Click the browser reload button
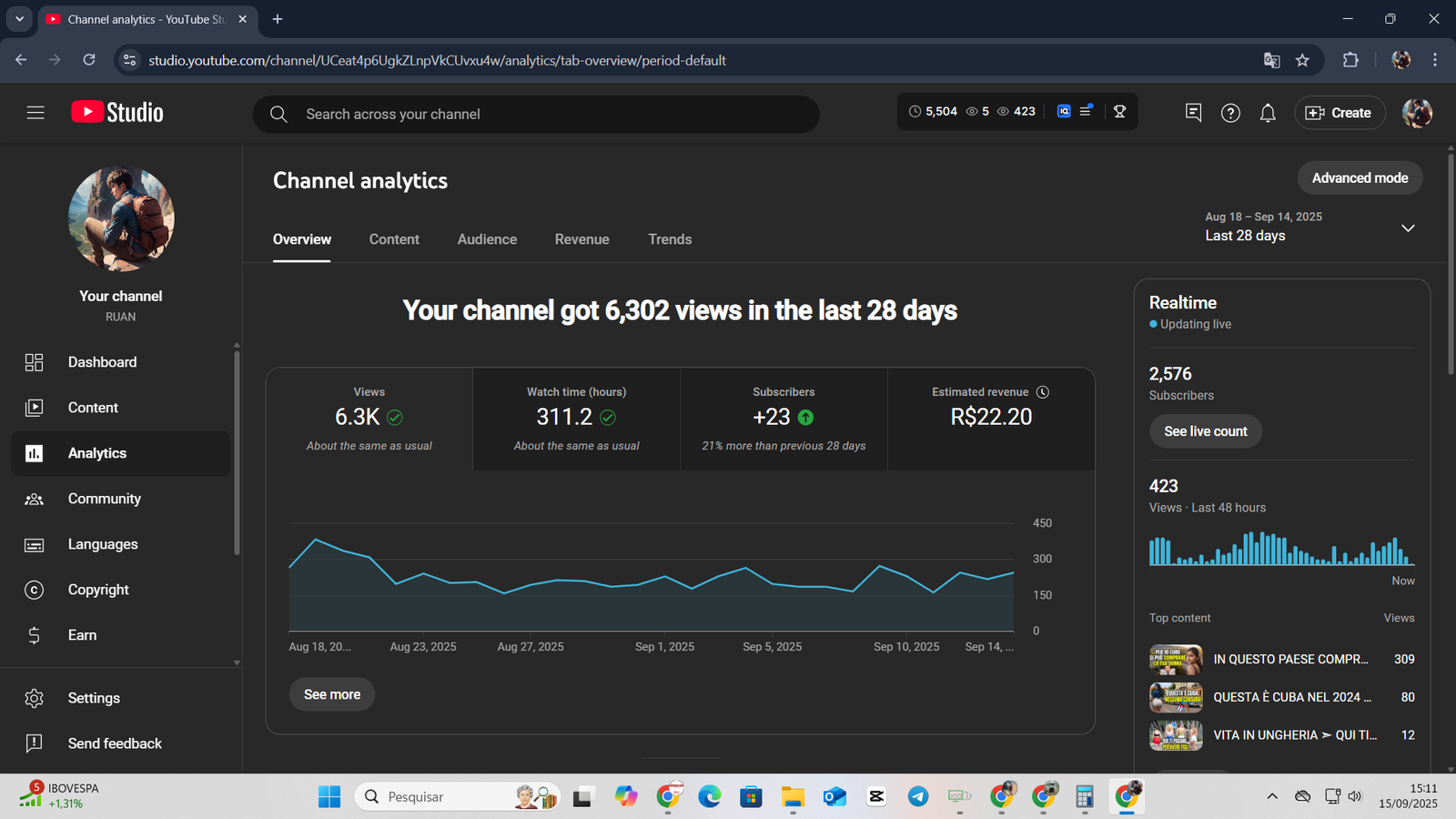The image size is (1456, 819). point(89,60)
